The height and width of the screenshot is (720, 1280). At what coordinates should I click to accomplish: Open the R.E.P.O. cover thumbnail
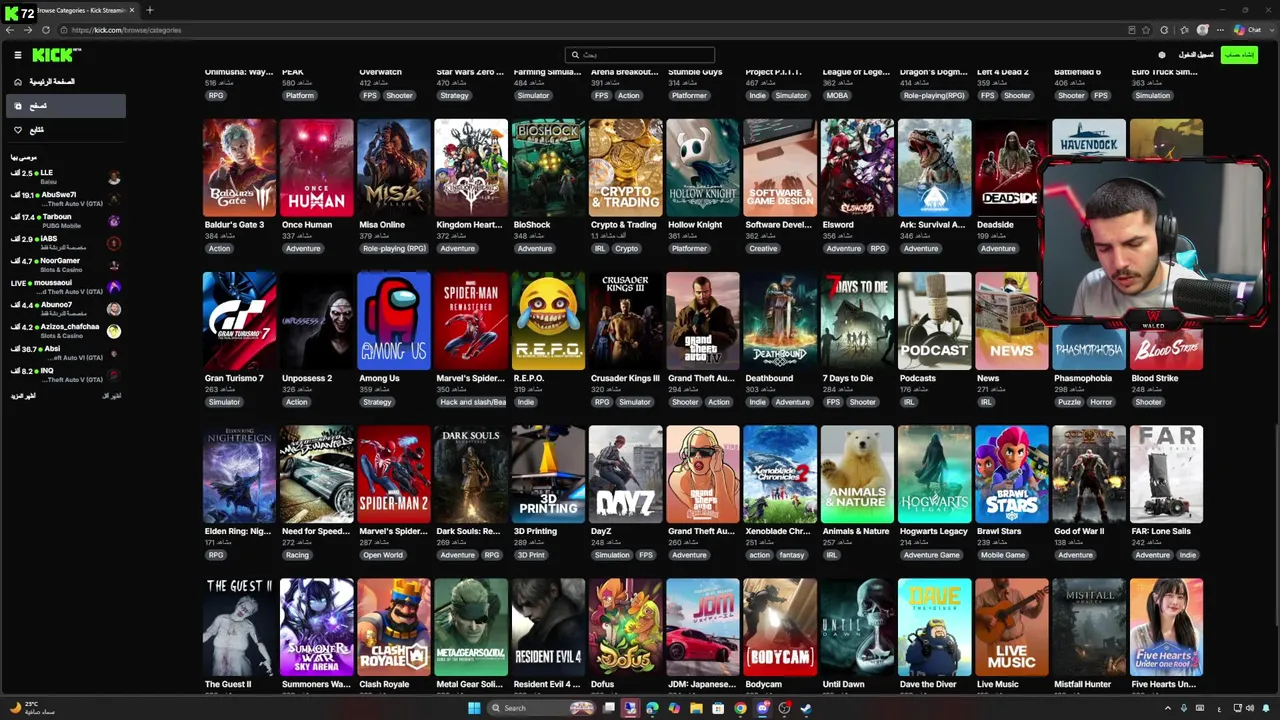548,320
